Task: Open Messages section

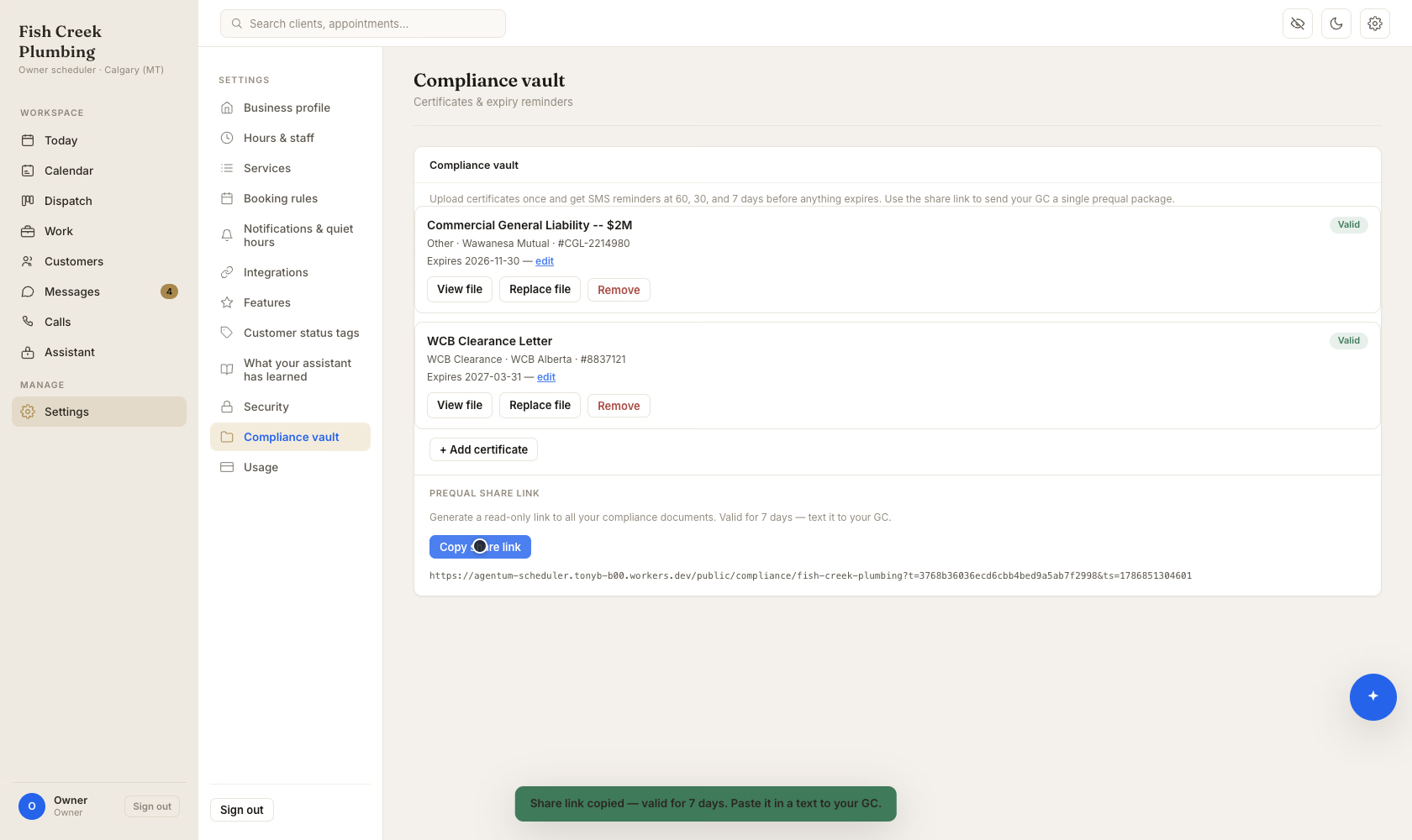Action: tap(99, 291)
